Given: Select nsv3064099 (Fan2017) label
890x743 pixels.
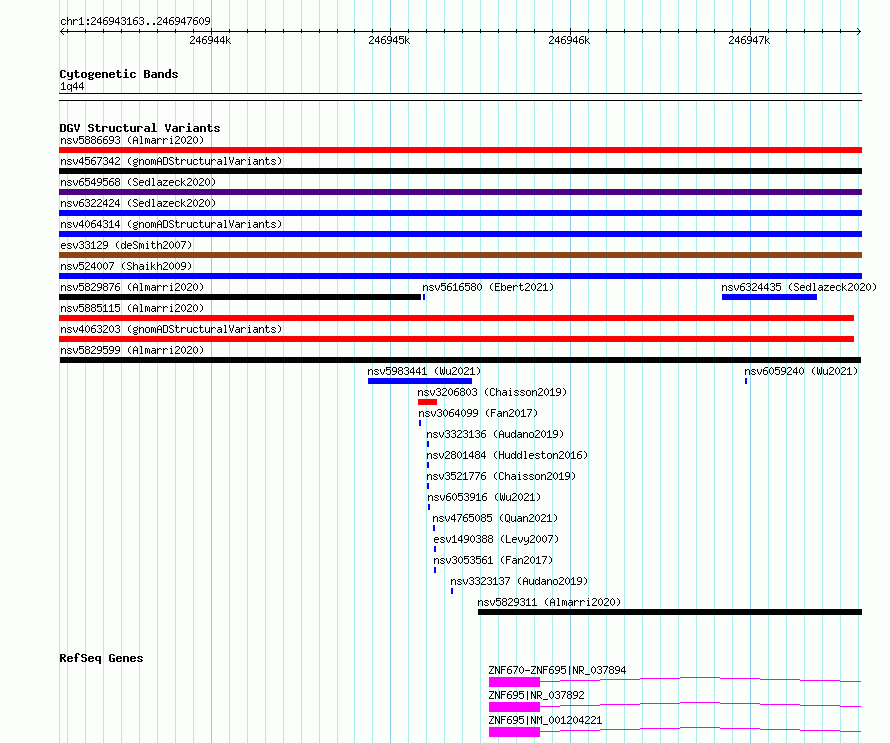Looking at the screenshot, I should tap(477, 413).
